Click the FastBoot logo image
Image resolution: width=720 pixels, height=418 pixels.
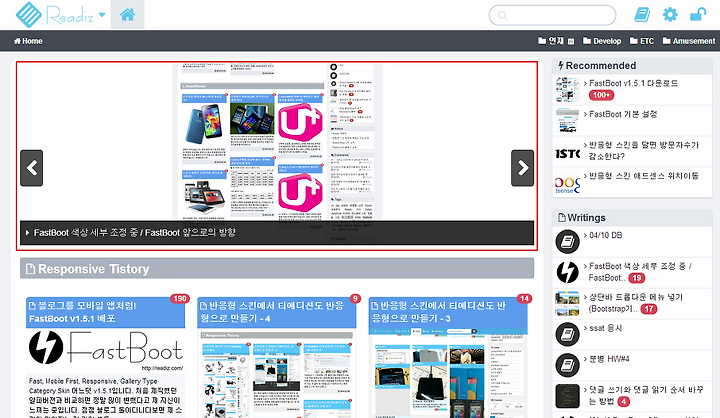106,350
